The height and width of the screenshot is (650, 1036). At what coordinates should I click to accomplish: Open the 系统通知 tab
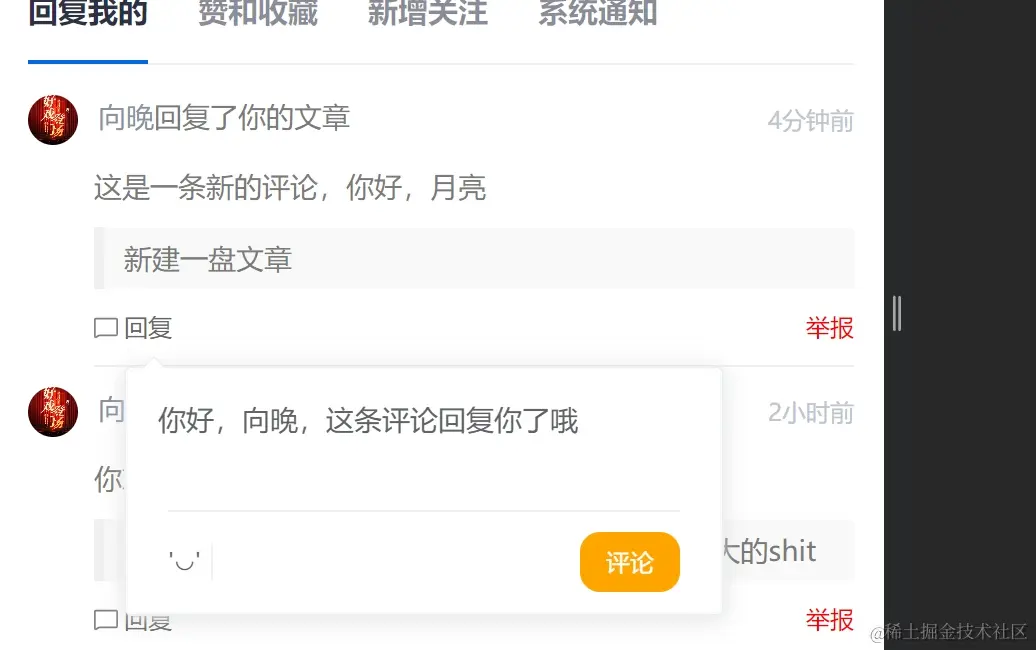click(597, 15)
